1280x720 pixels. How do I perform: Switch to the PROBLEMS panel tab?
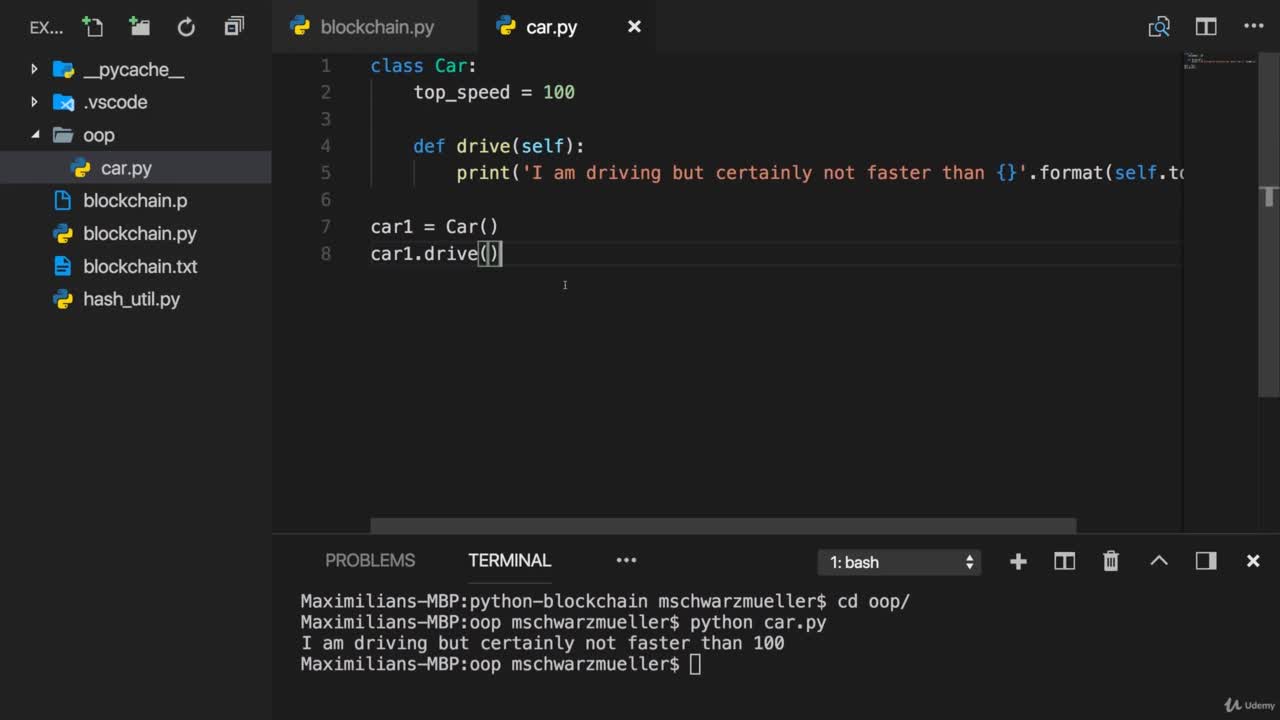(370, 560)
